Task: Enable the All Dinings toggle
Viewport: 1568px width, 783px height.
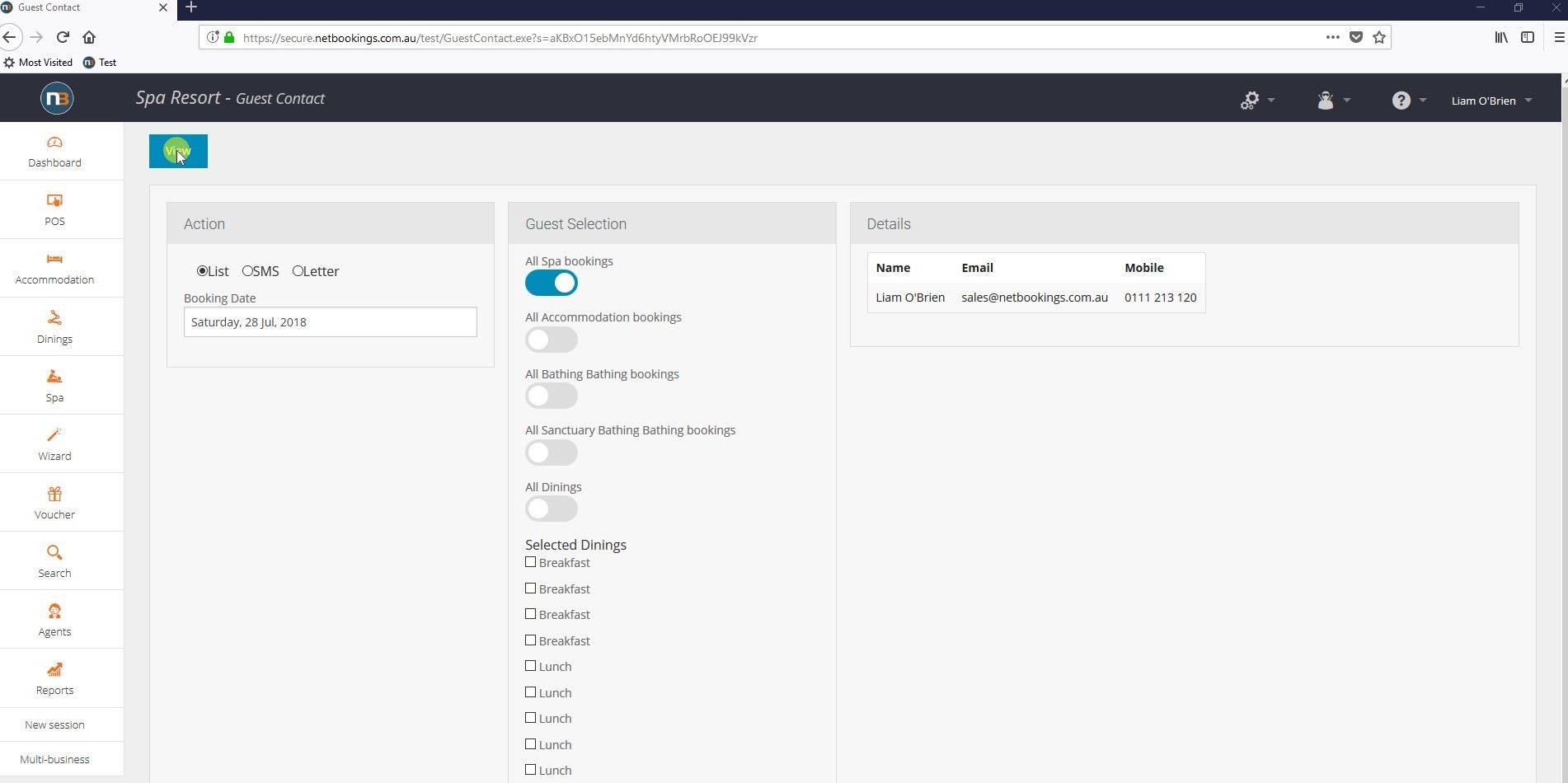Action: 552,509
